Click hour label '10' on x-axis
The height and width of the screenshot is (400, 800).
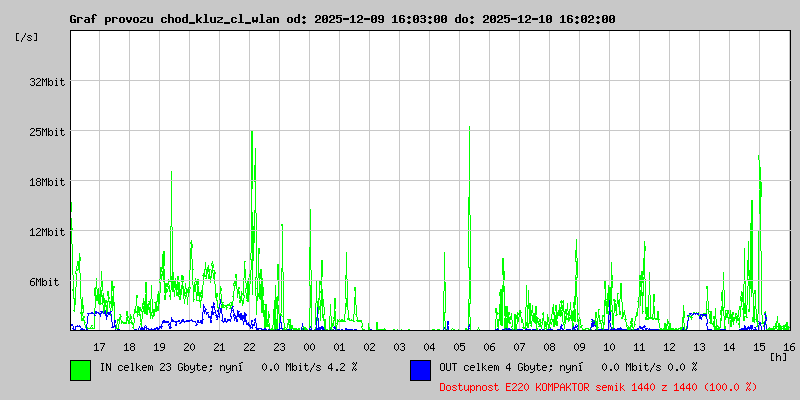point(609,347)
